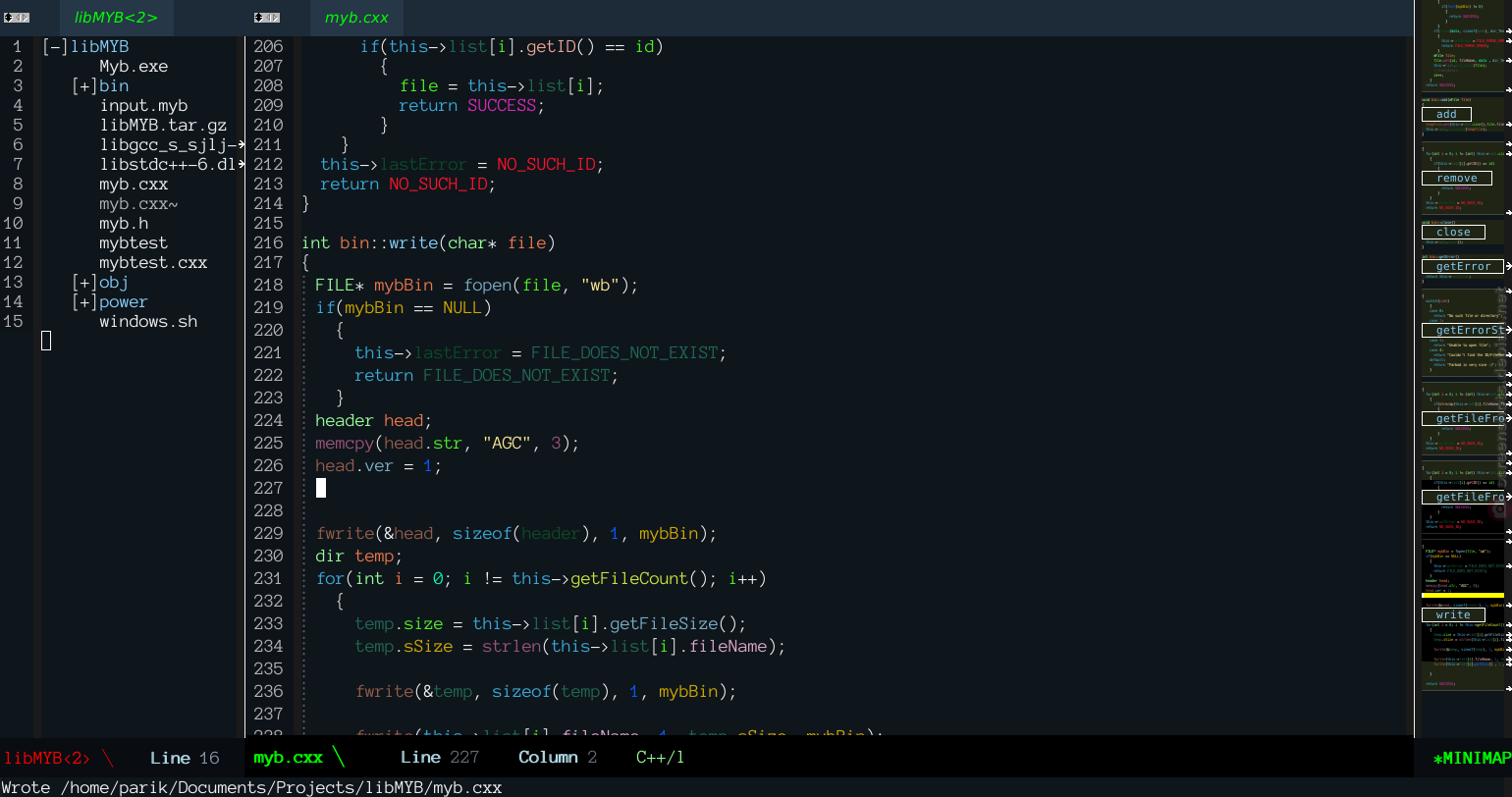The width and height of the screenshot is (1512, 797).
Task: Click the libMYB<2> buffer name in mode line
Action: pos(47,757)
